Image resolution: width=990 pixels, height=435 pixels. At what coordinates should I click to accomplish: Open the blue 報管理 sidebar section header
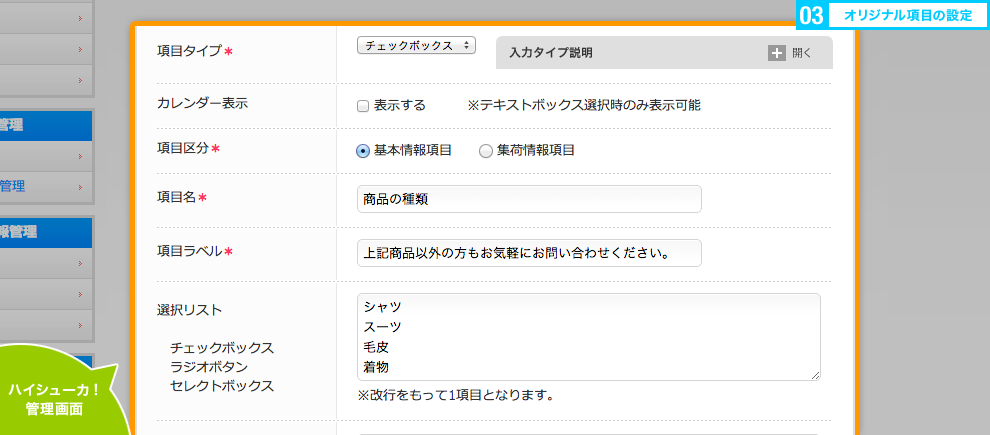(x=46, y=232)
